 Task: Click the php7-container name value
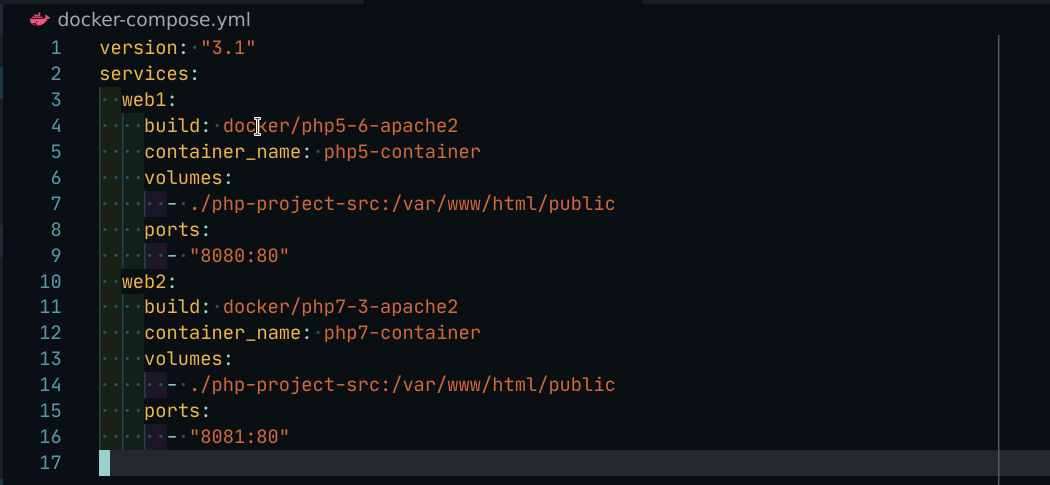pyautogui.click(x=402, y=333)
